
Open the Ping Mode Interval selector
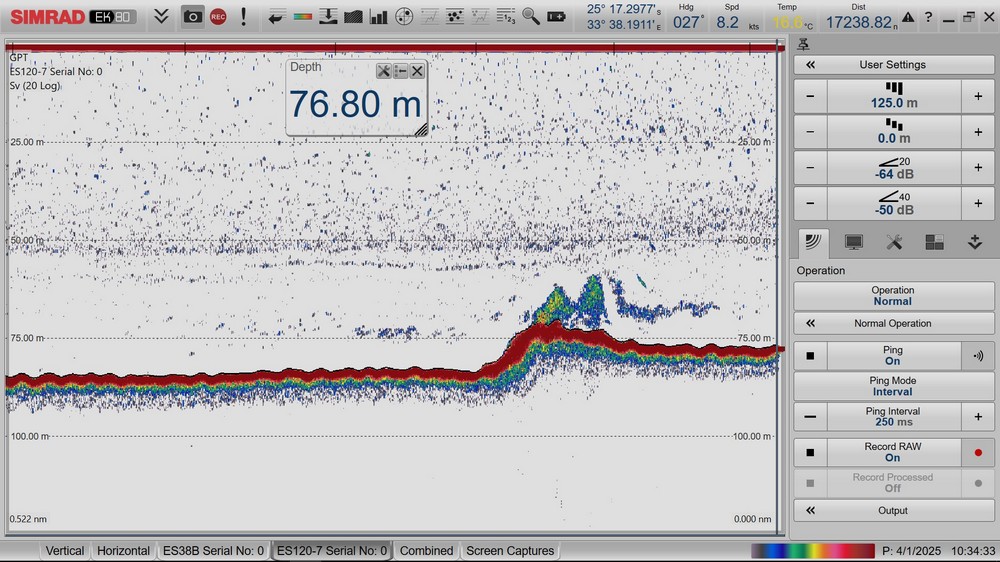(893, 386)
